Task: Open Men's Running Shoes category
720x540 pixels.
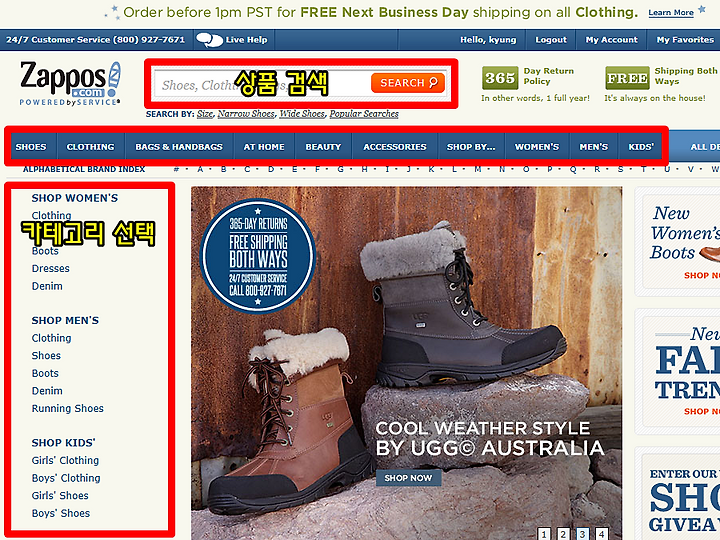Action: pyautogui.click(x=68, y=408)
